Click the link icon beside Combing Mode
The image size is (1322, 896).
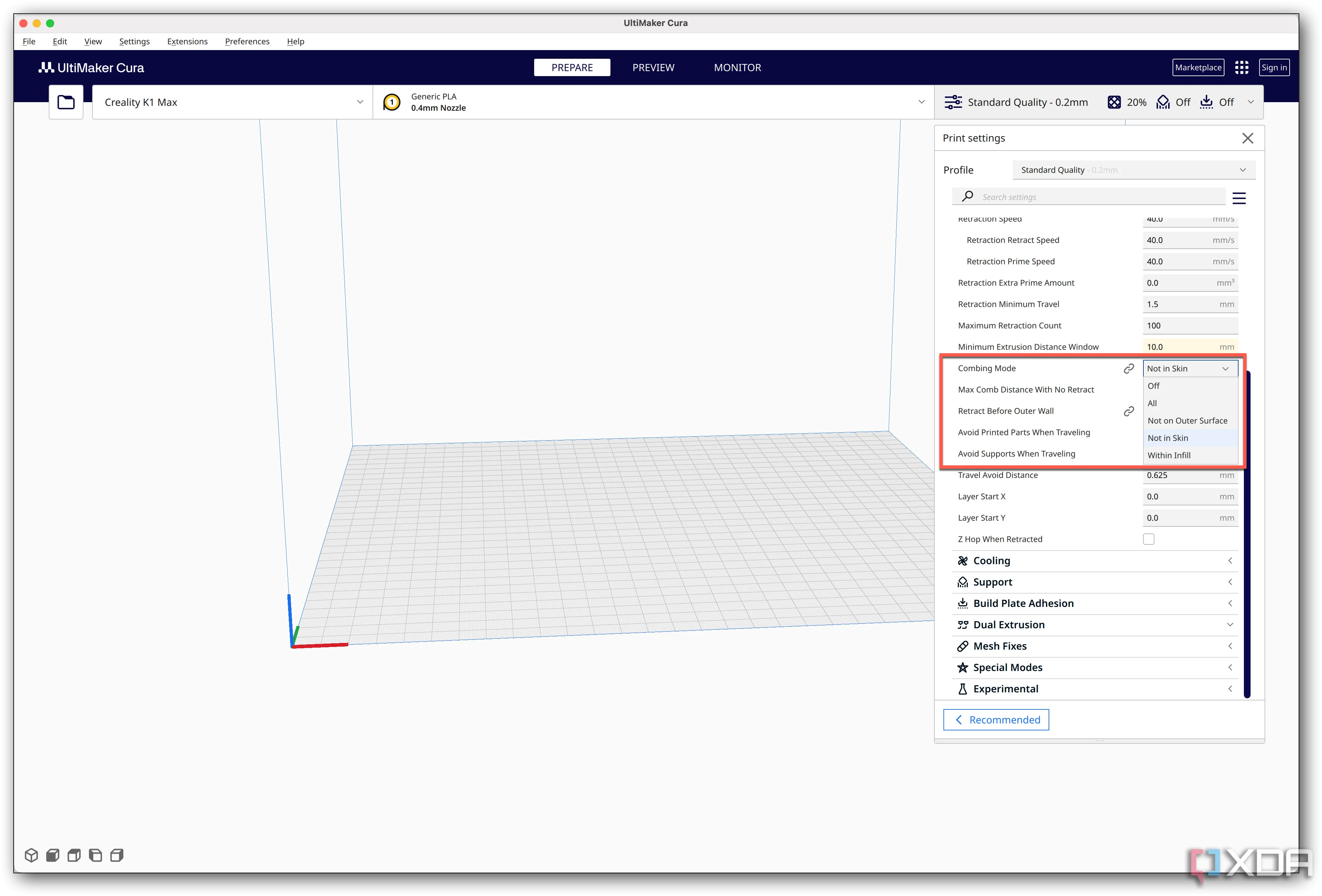click(1129, 369)
